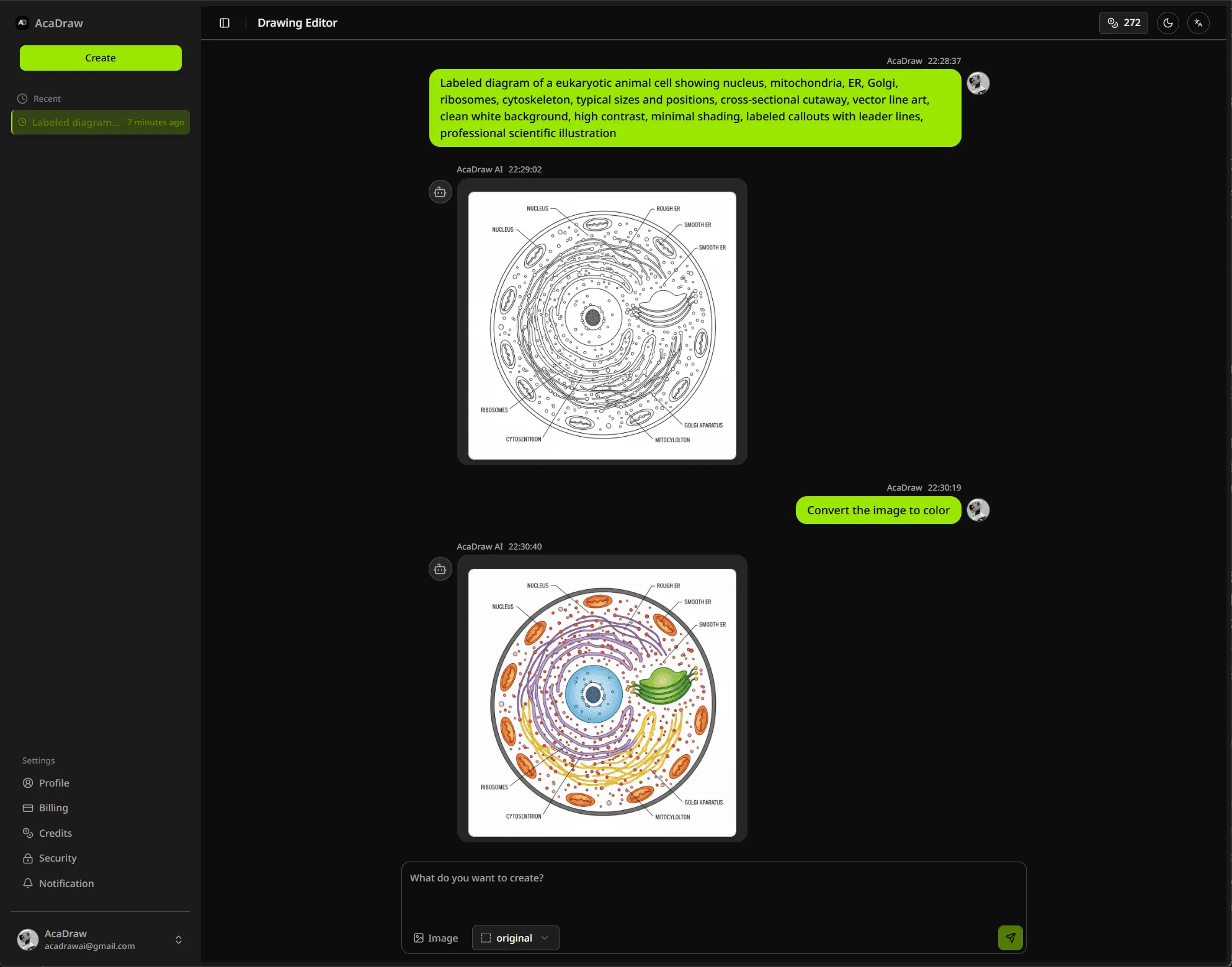Open Security settings
This screenshot has height=967, width=1232.
[x=58, y=858]
